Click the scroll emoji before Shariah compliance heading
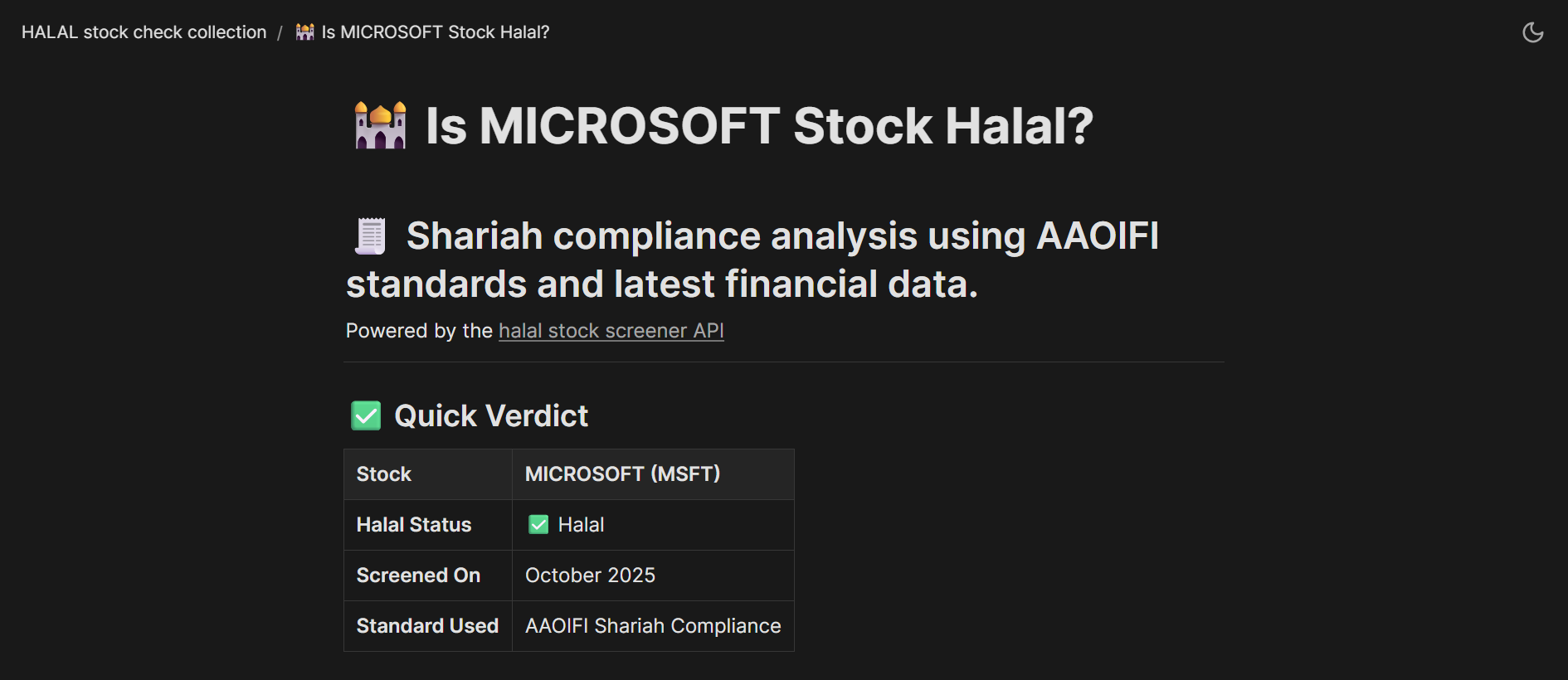1568x680 pixels. 370,236
